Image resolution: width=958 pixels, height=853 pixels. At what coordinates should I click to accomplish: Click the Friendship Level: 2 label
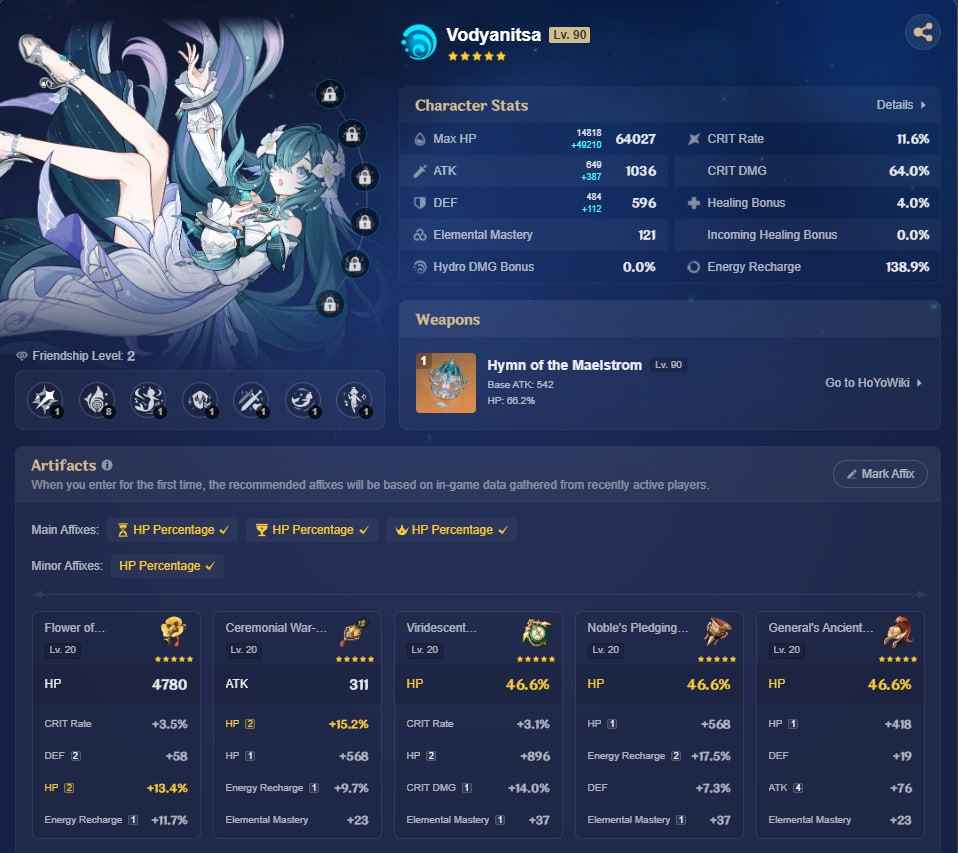[76, 356]
